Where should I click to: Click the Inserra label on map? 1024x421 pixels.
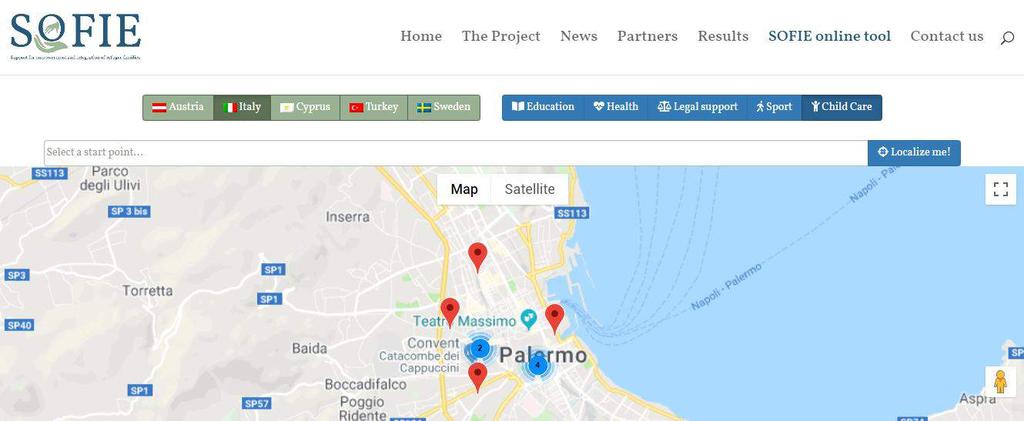click(347, 217)
